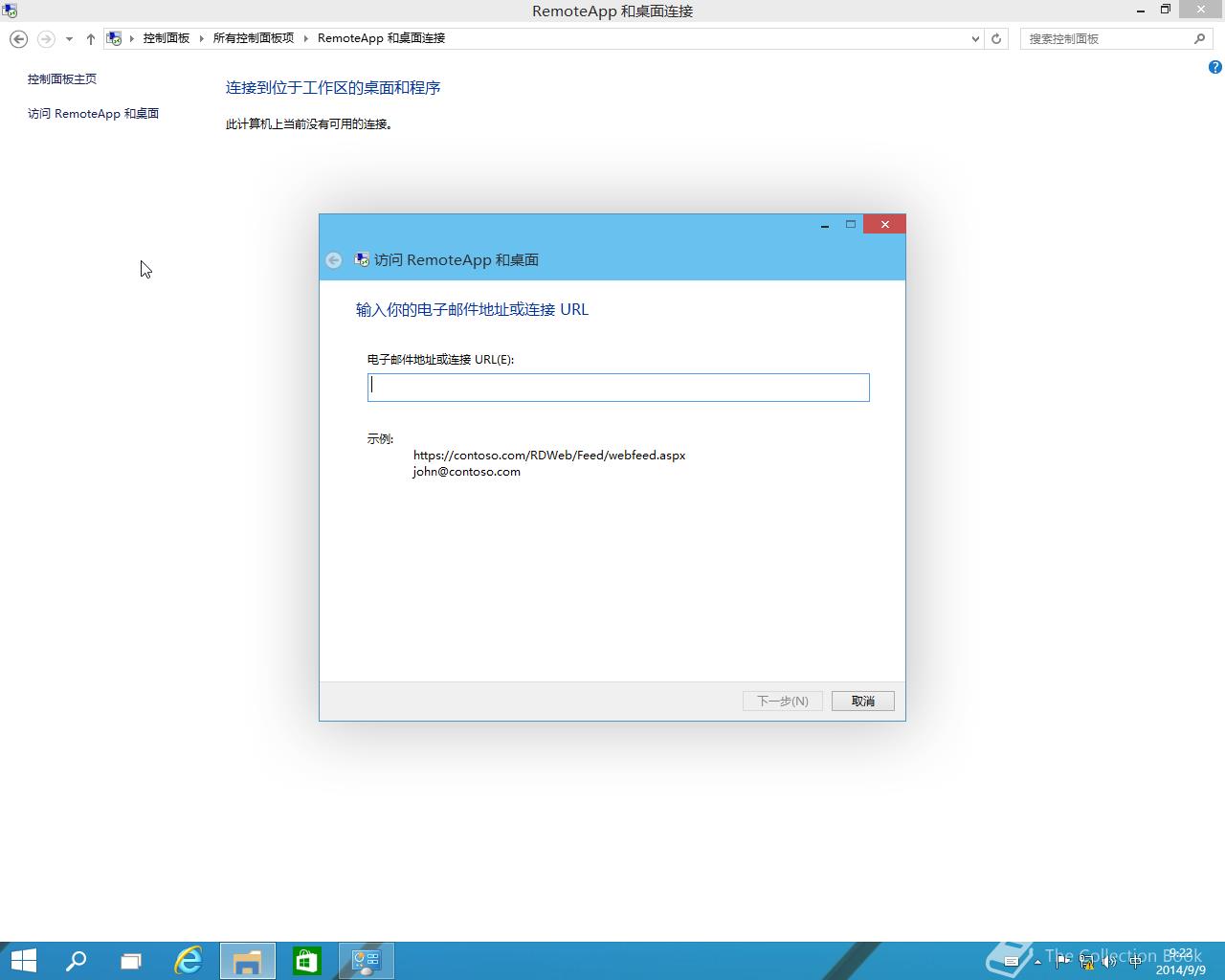Open the address bar history dropdown
Viewport: 1225px width, 980px height.
coord(975,39)
